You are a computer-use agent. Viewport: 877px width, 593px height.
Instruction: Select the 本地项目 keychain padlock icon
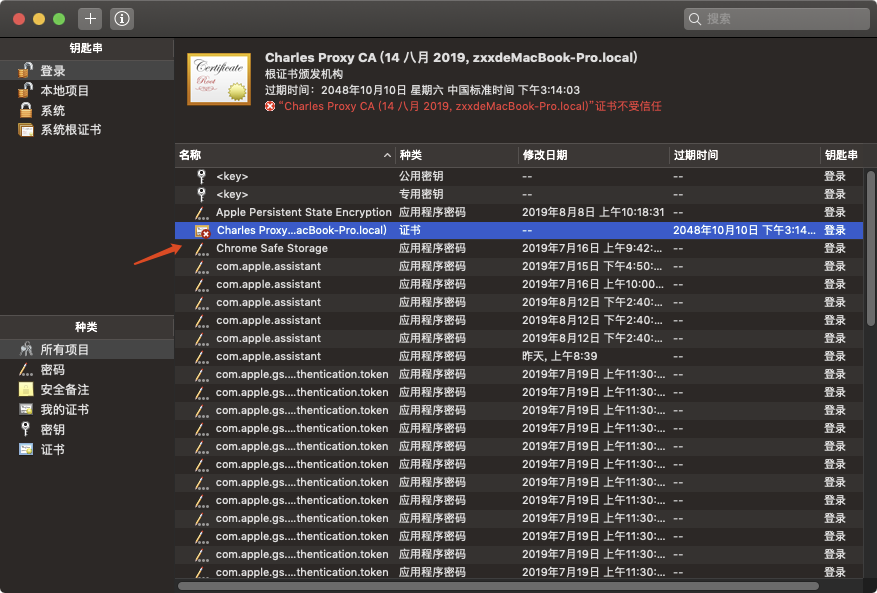(25, 90)
